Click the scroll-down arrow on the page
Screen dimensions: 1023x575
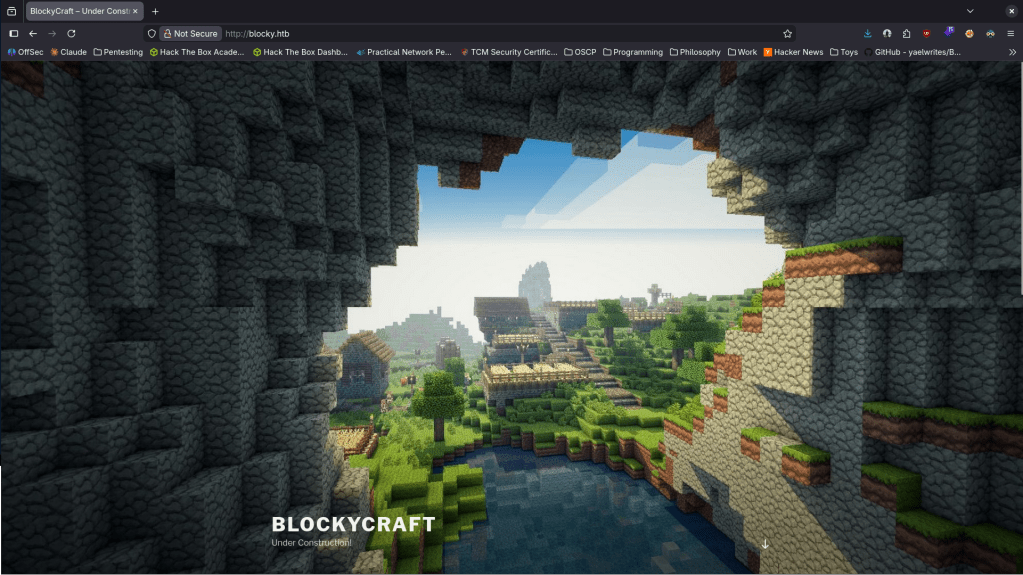pyautogui.click(x=765, y=544)
